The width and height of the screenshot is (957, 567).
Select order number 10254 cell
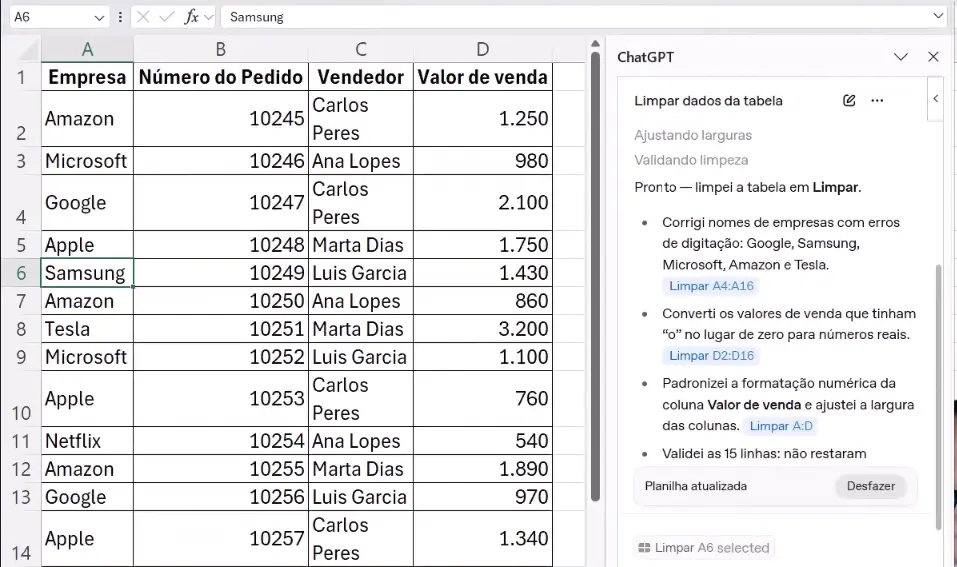[221, 441]
